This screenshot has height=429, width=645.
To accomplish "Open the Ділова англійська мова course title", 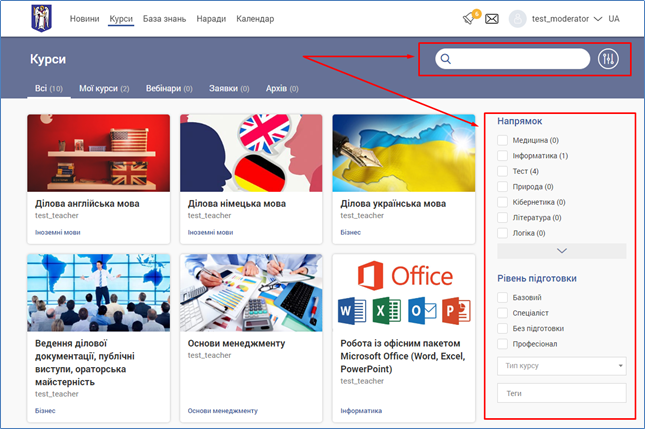I will (x=88, y=203).
